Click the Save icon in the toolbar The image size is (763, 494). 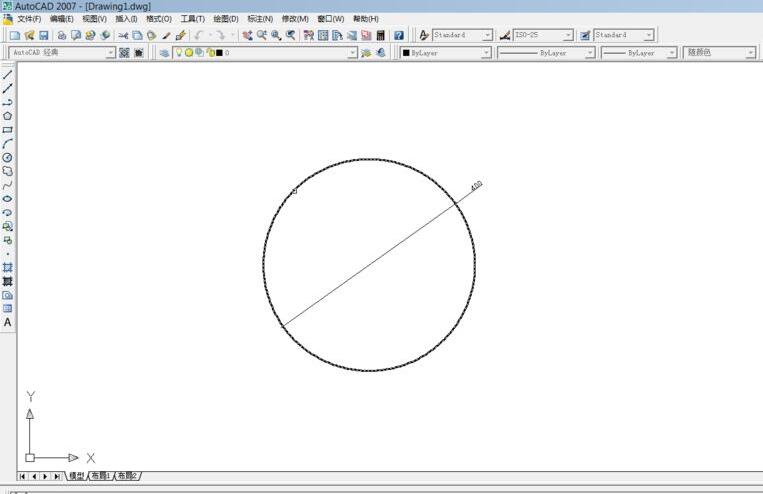pos(43,35)
